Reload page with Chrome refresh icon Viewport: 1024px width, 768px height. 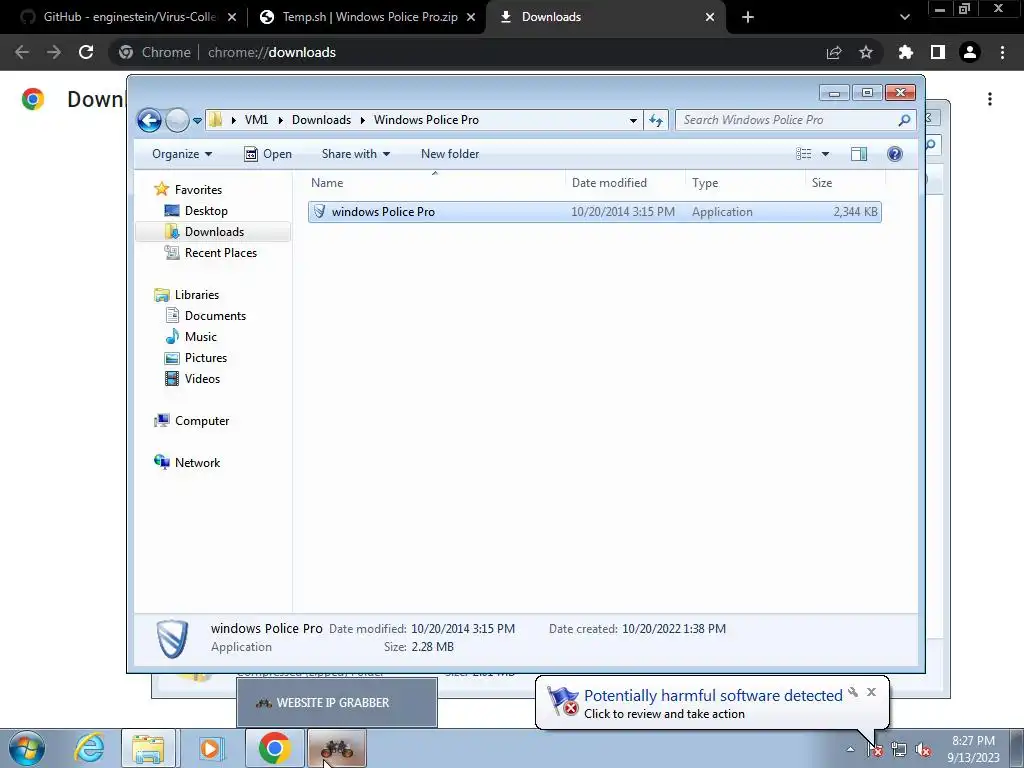(x=86, y=52)
